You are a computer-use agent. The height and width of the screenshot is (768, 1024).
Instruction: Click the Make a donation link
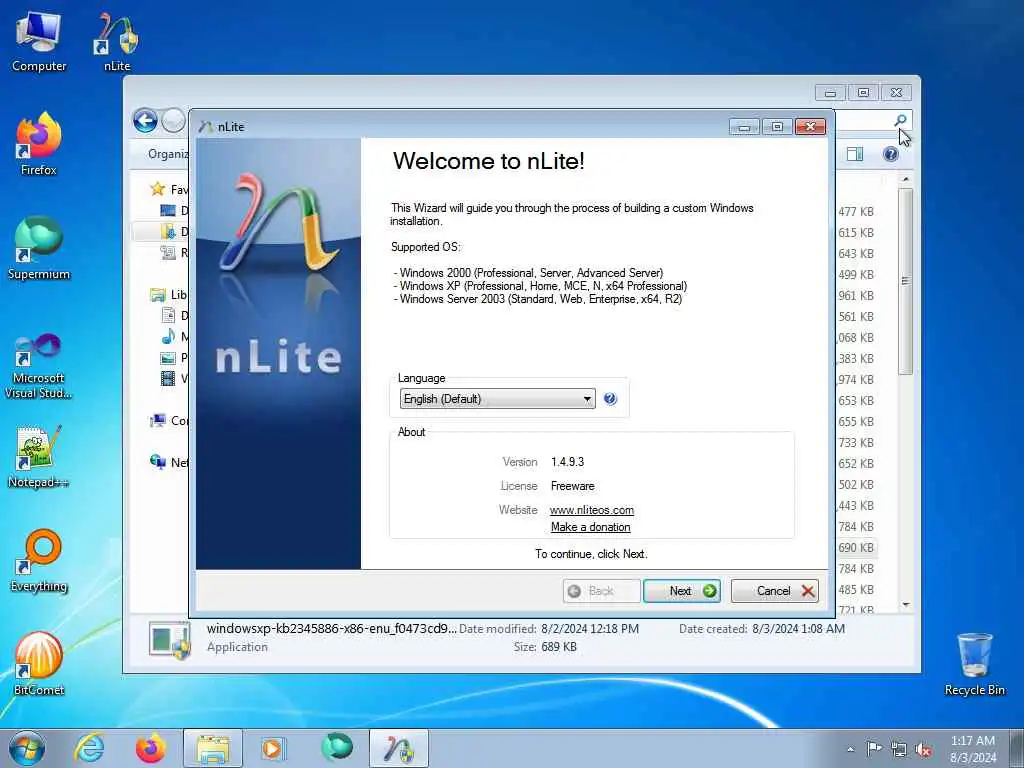click(x=590, y=527)
